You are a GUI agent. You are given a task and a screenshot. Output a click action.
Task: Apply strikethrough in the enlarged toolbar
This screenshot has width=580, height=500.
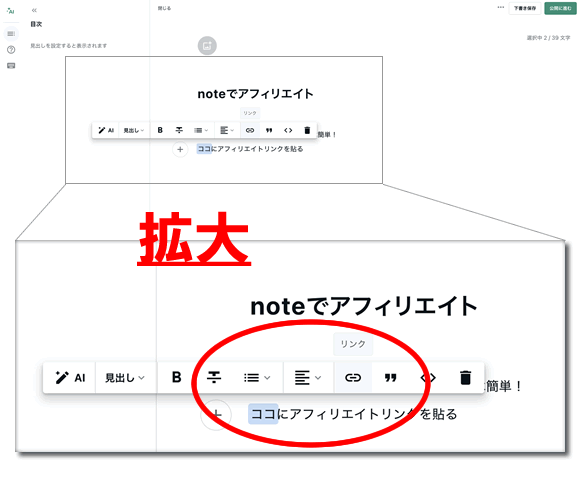[x=214, y=377]
